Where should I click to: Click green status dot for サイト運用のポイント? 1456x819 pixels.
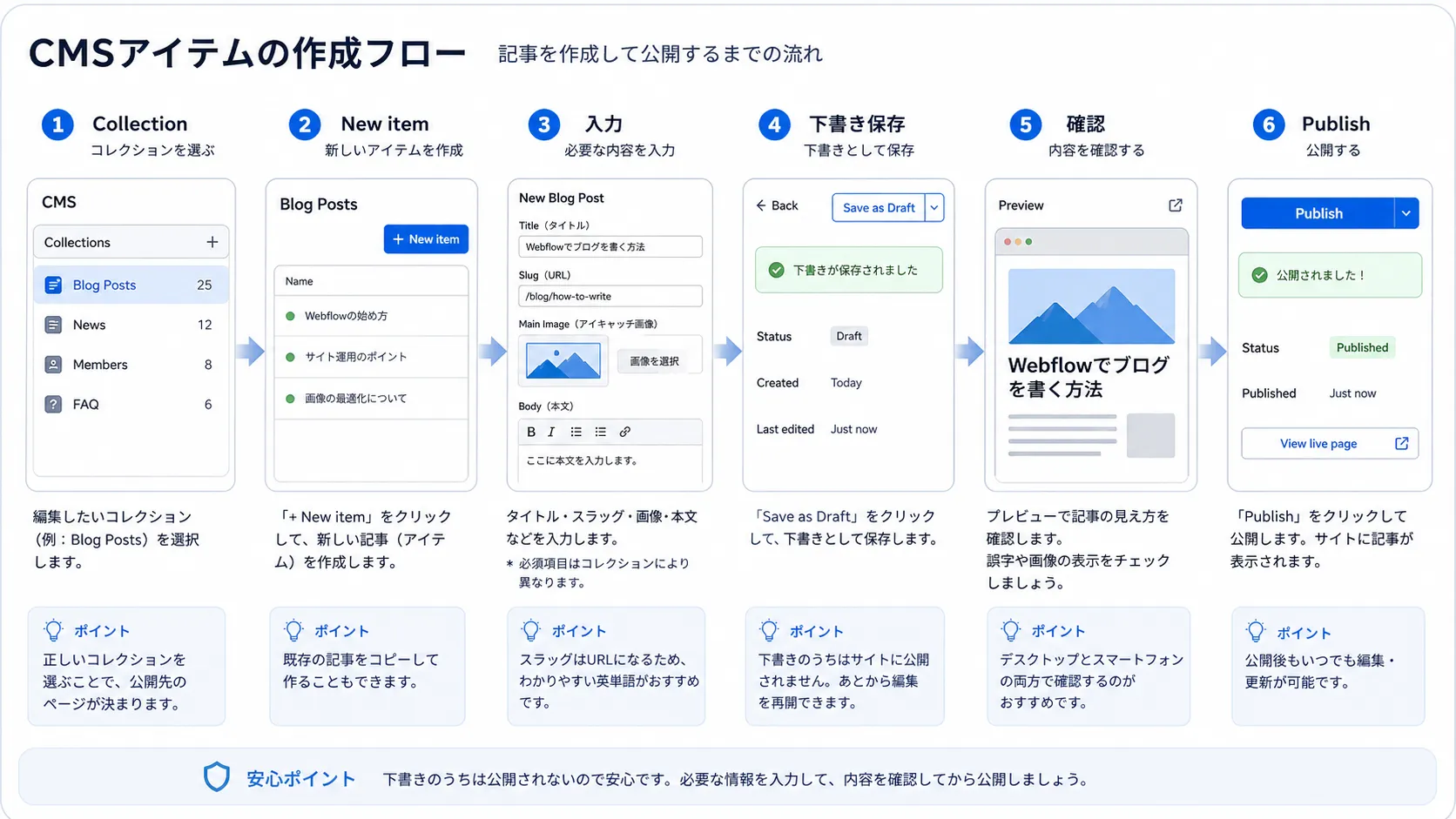(x=290, y=357)
